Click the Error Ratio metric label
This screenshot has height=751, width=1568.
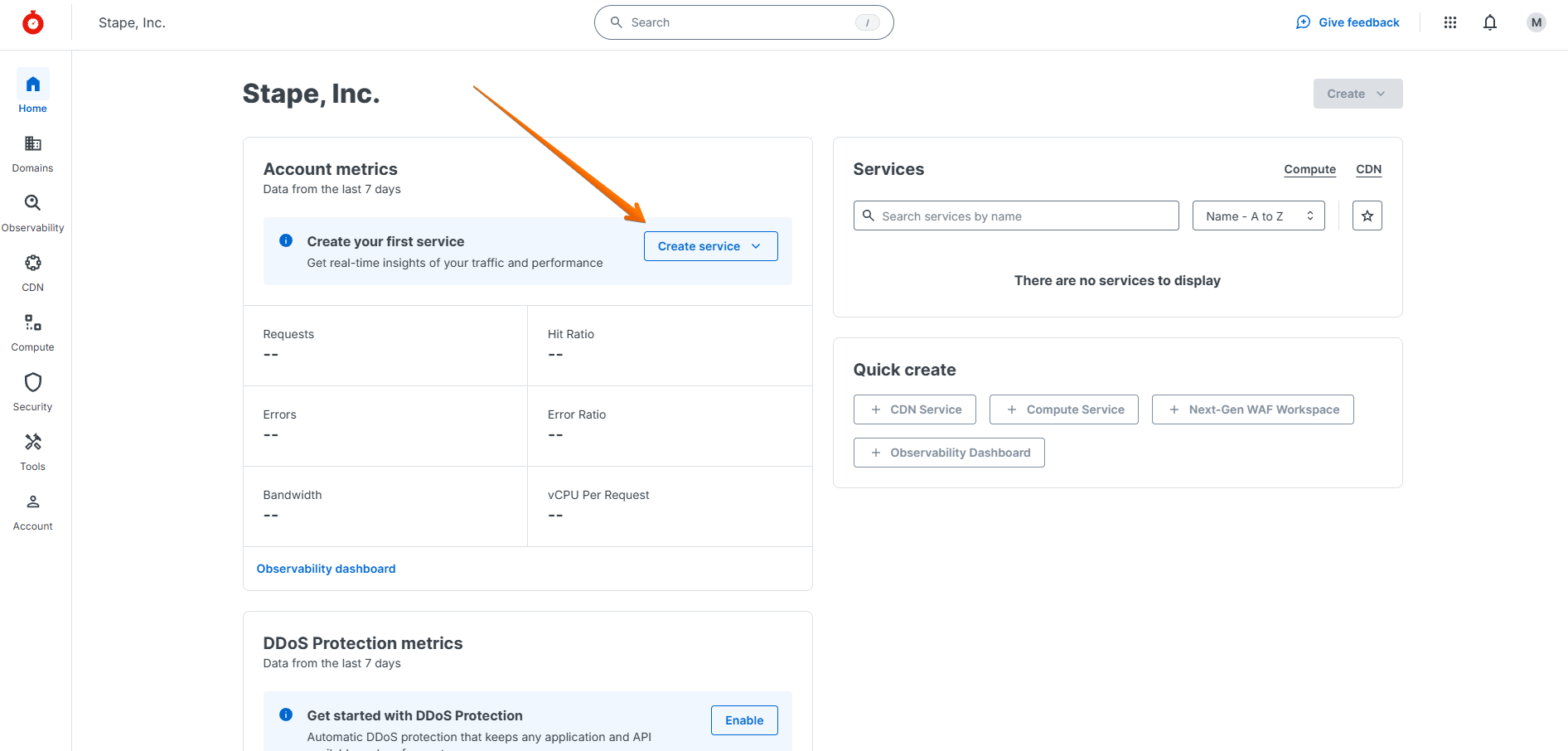coord(576,414)
